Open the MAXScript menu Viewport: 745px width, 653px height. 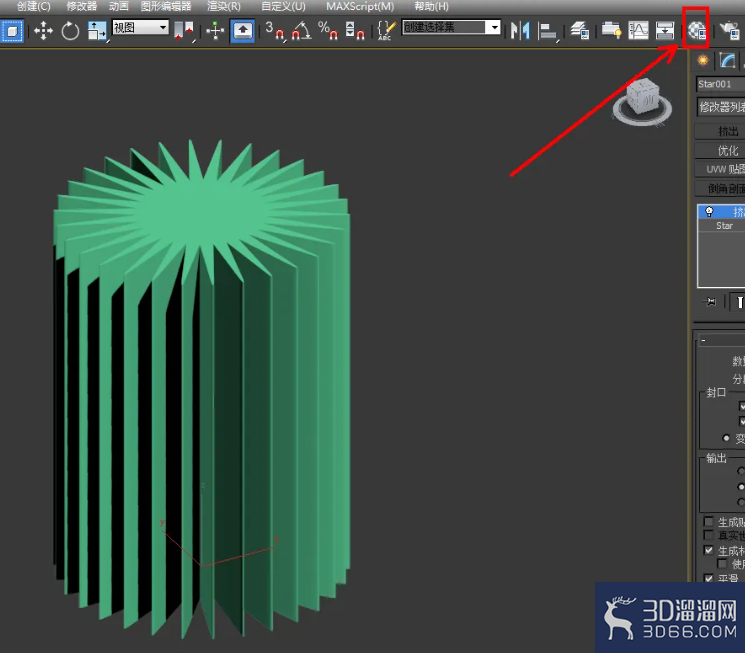tap(360, 6)
